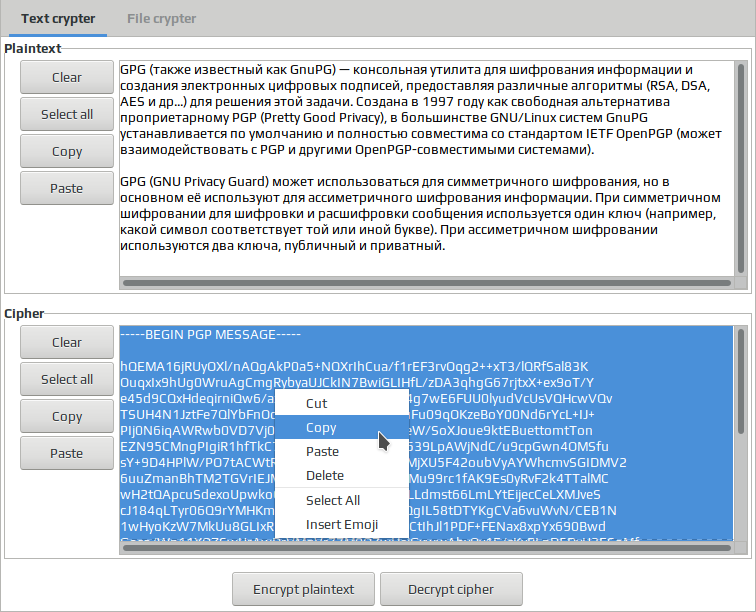Image resolution: width=756 pixels, height=612 pixels.
Task: Paste into Plaintext with the Paste button
Action: [67, 188]
